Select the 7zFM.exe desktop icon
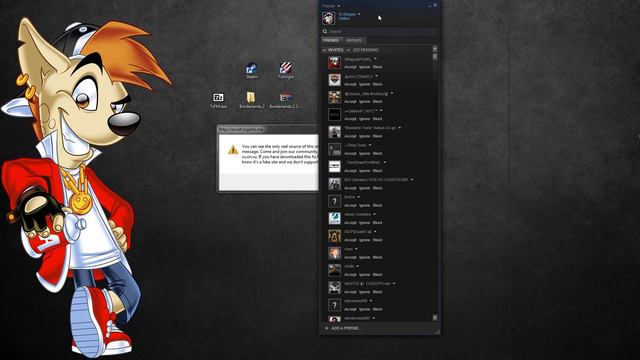 218,100
